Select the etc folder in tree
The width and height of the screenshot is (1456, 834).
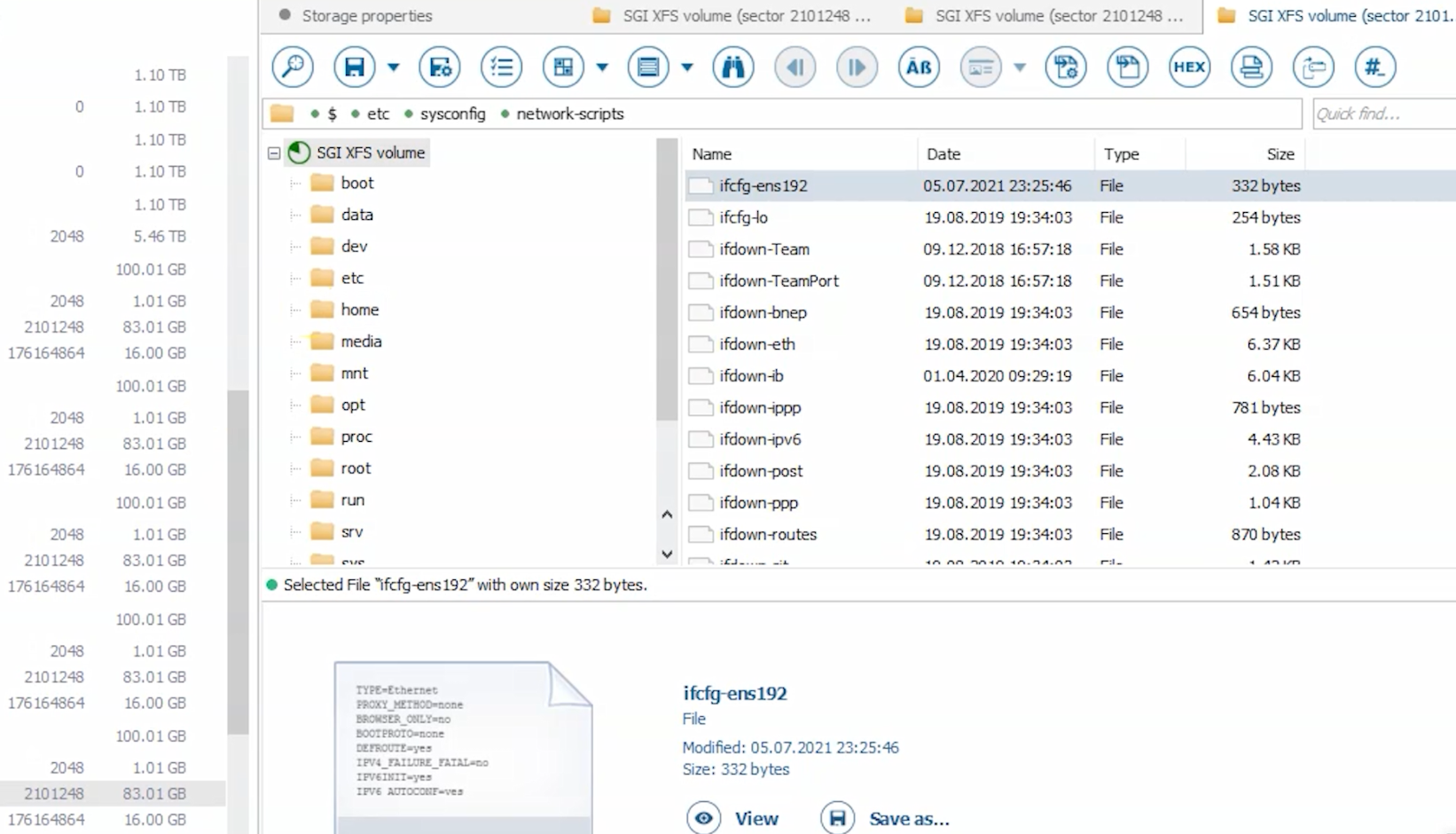[352, 279]
